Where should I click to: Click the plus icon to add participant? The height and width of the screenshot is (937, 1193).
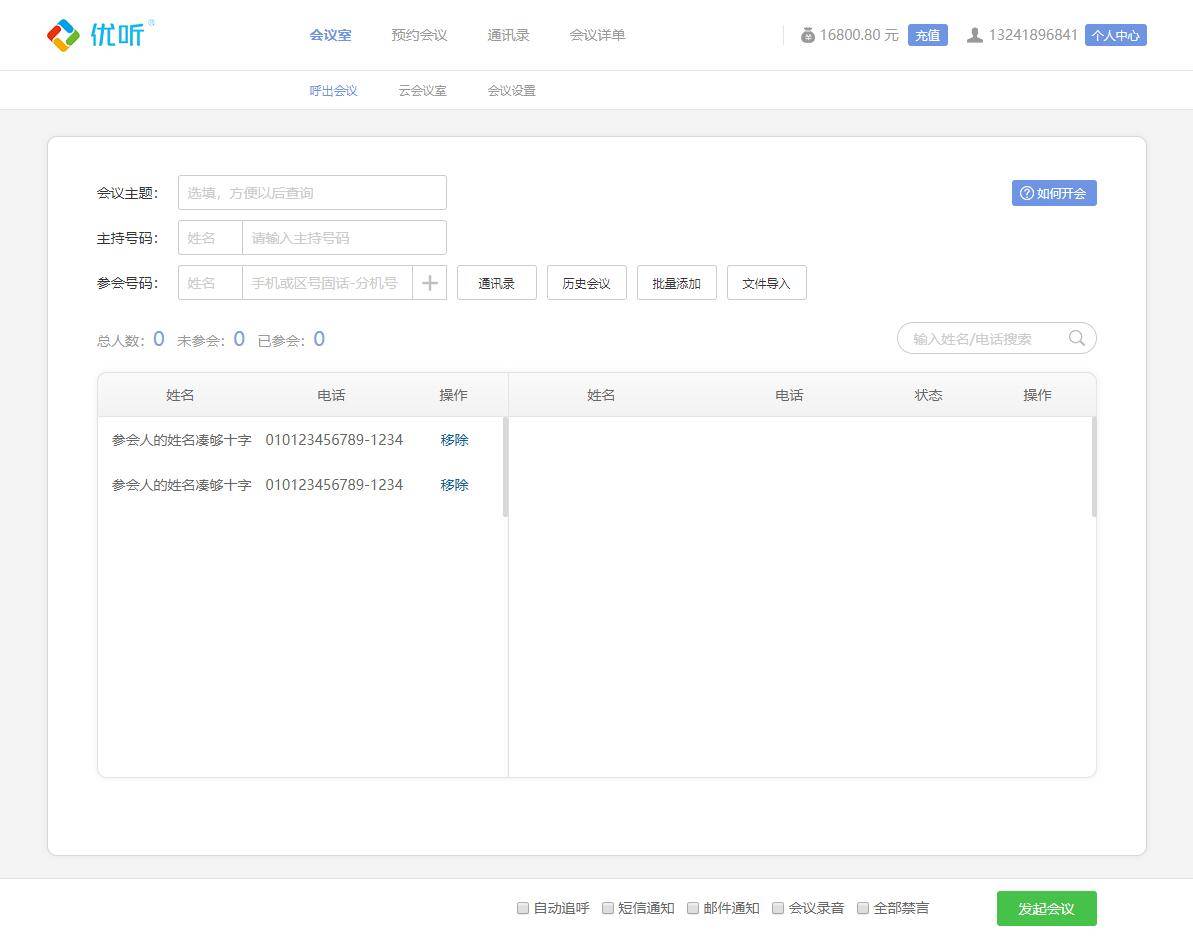click(x=430, y=283)
